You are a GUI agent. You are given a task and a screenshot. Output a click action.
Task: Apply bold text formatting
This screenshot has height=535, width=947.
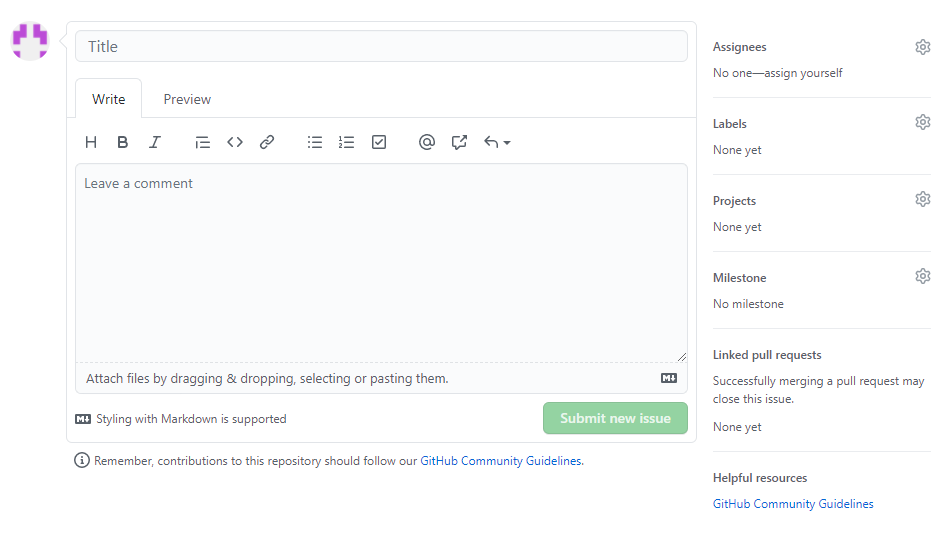coord(123,142)
